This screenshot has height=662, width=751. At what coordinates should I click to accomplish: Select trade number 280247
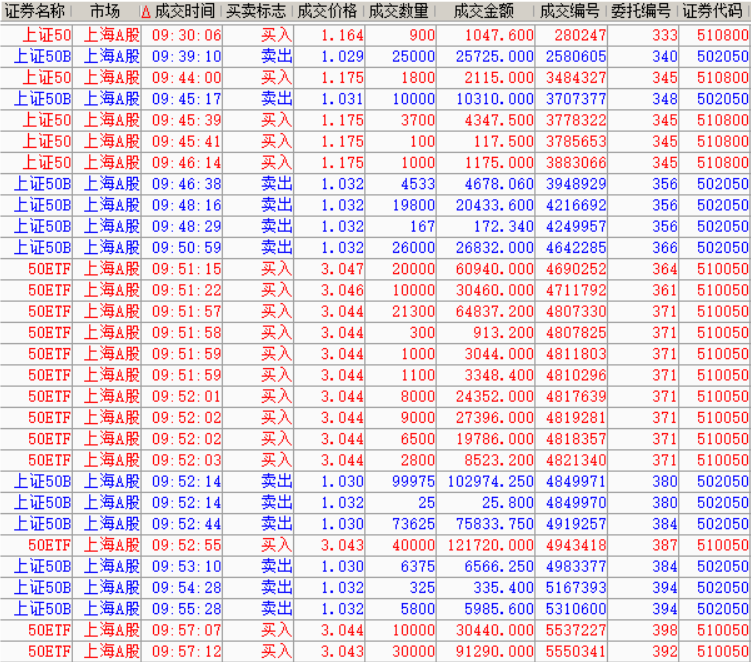580,35
